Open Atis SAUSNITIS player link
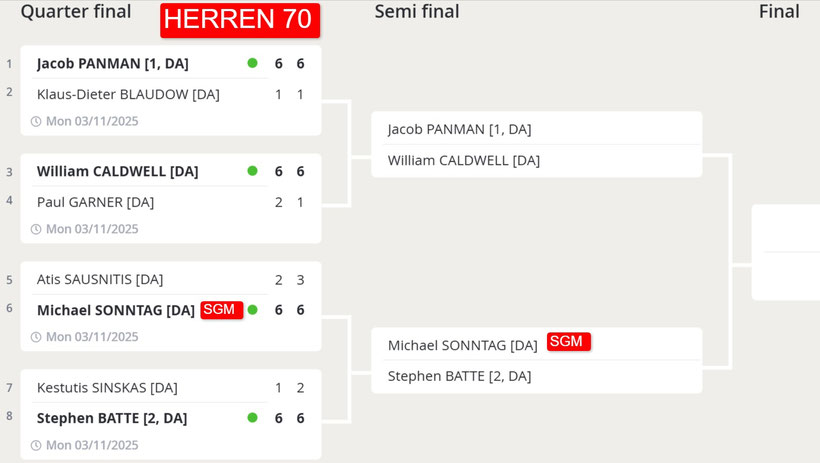 [100, 279]
